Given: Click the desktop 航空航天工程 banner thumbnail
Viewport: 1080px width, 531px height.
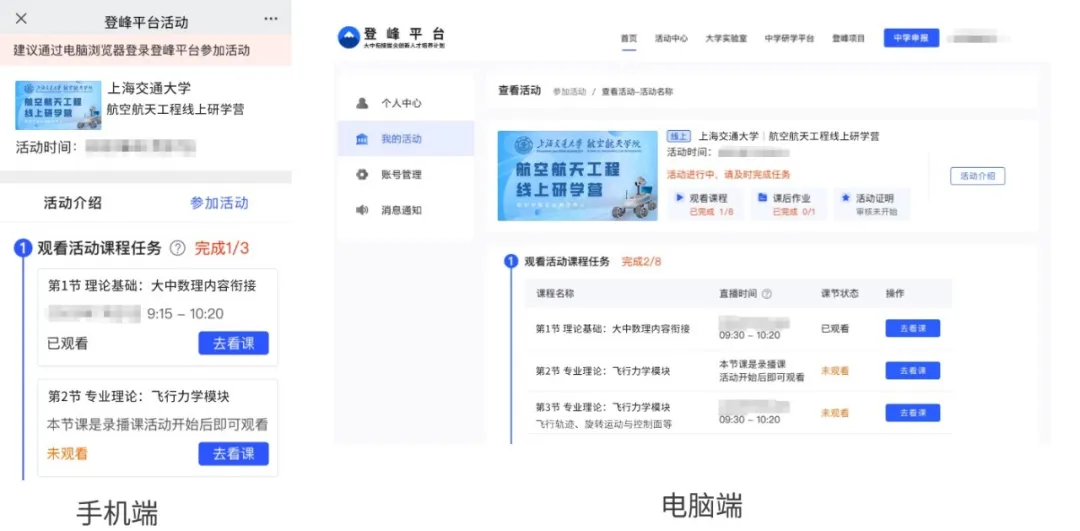Looking at the screenshot, I should [577, 176].
